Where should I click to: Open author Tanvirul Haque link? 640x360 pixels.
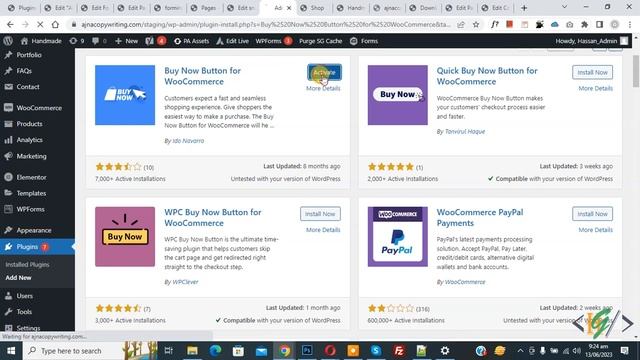click(x=465, y=131)
